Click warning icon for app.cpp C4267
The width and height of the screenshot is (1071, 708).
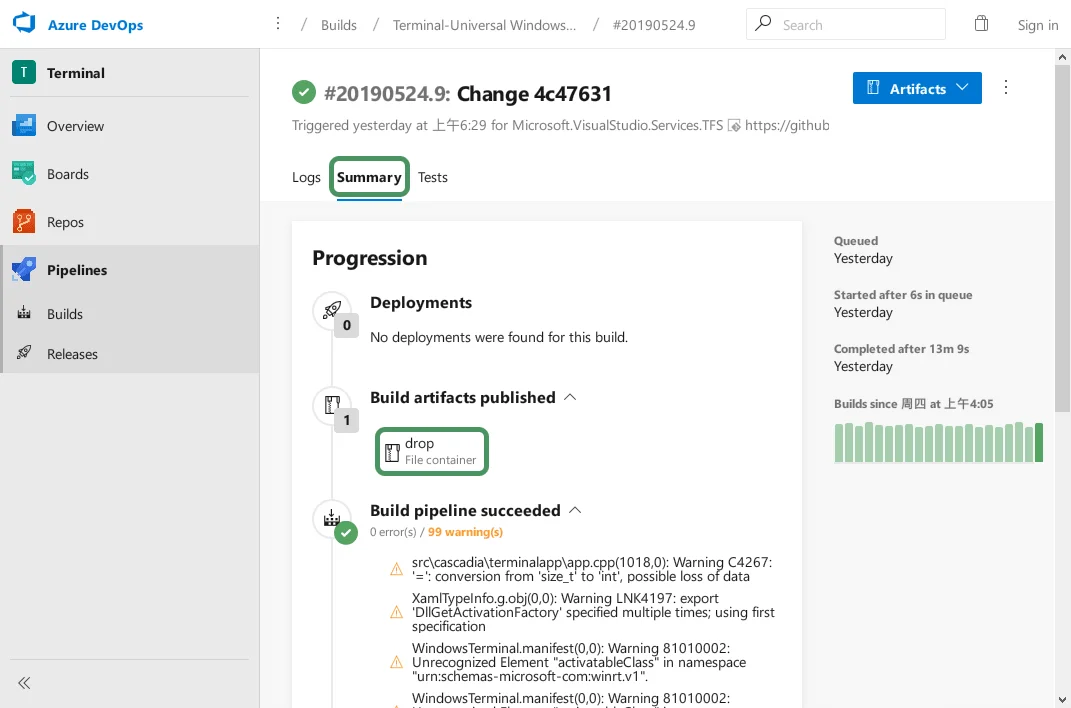pyautogui.click(x=396, y=569)
